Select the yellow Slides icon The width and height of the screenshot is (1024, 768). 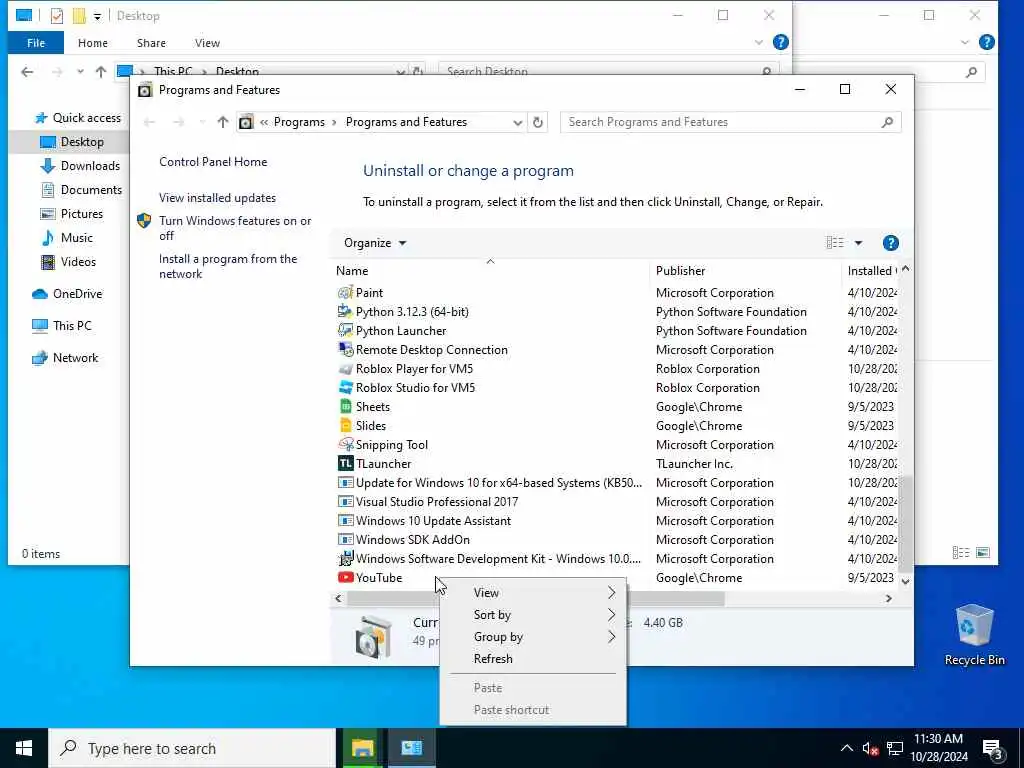click(345, 426)
